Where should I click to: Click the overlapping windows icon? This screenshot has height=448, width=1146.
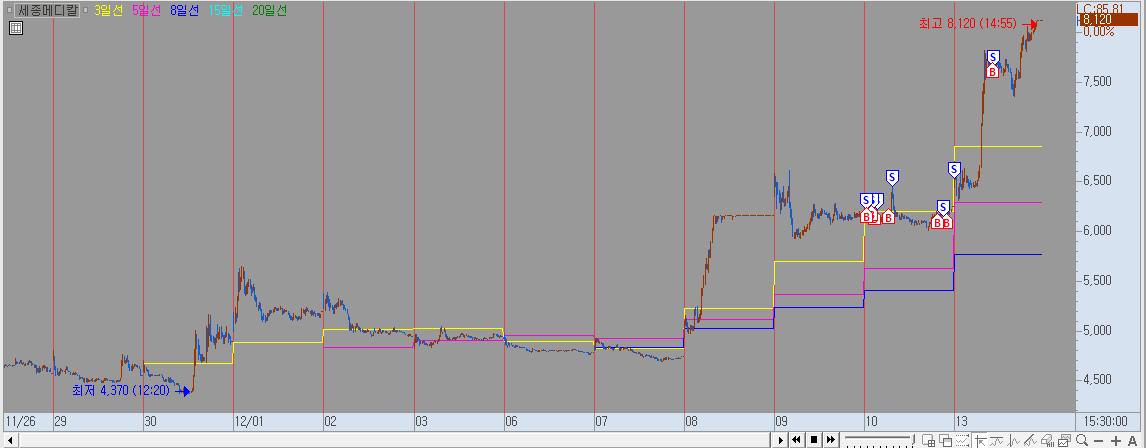[x=946, y=440]
